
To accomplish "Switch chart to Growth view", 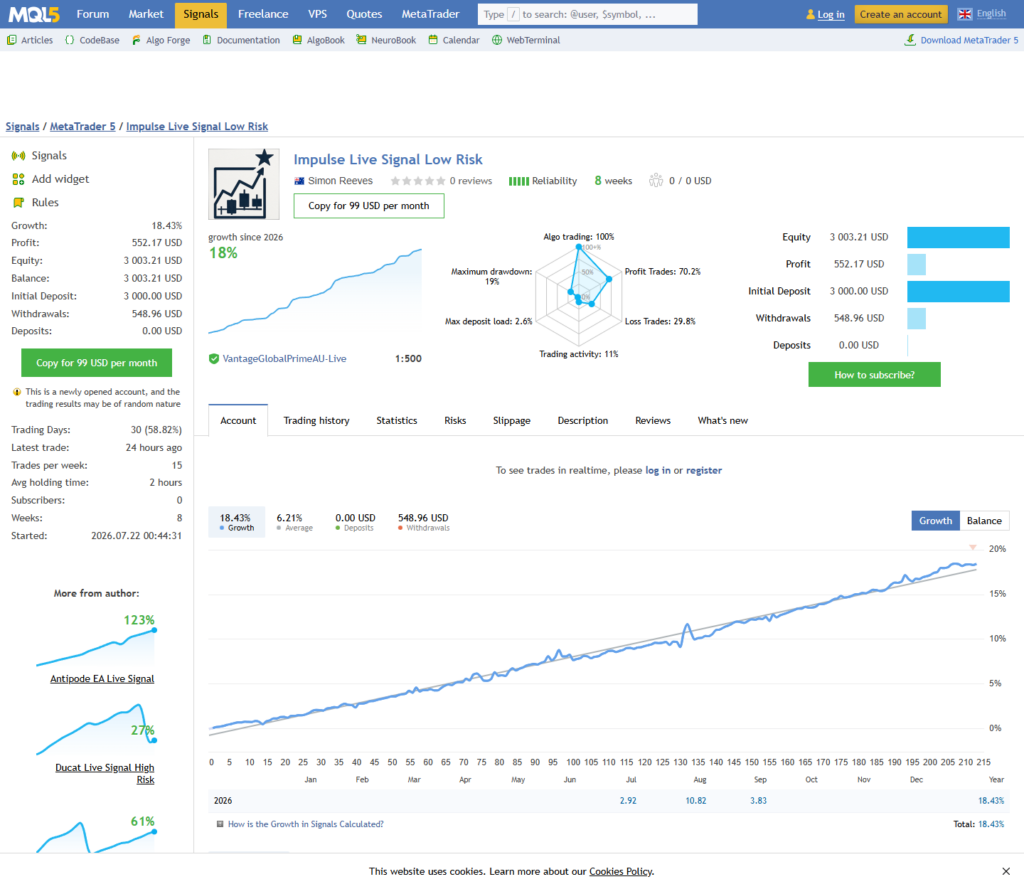I will 935,521.
